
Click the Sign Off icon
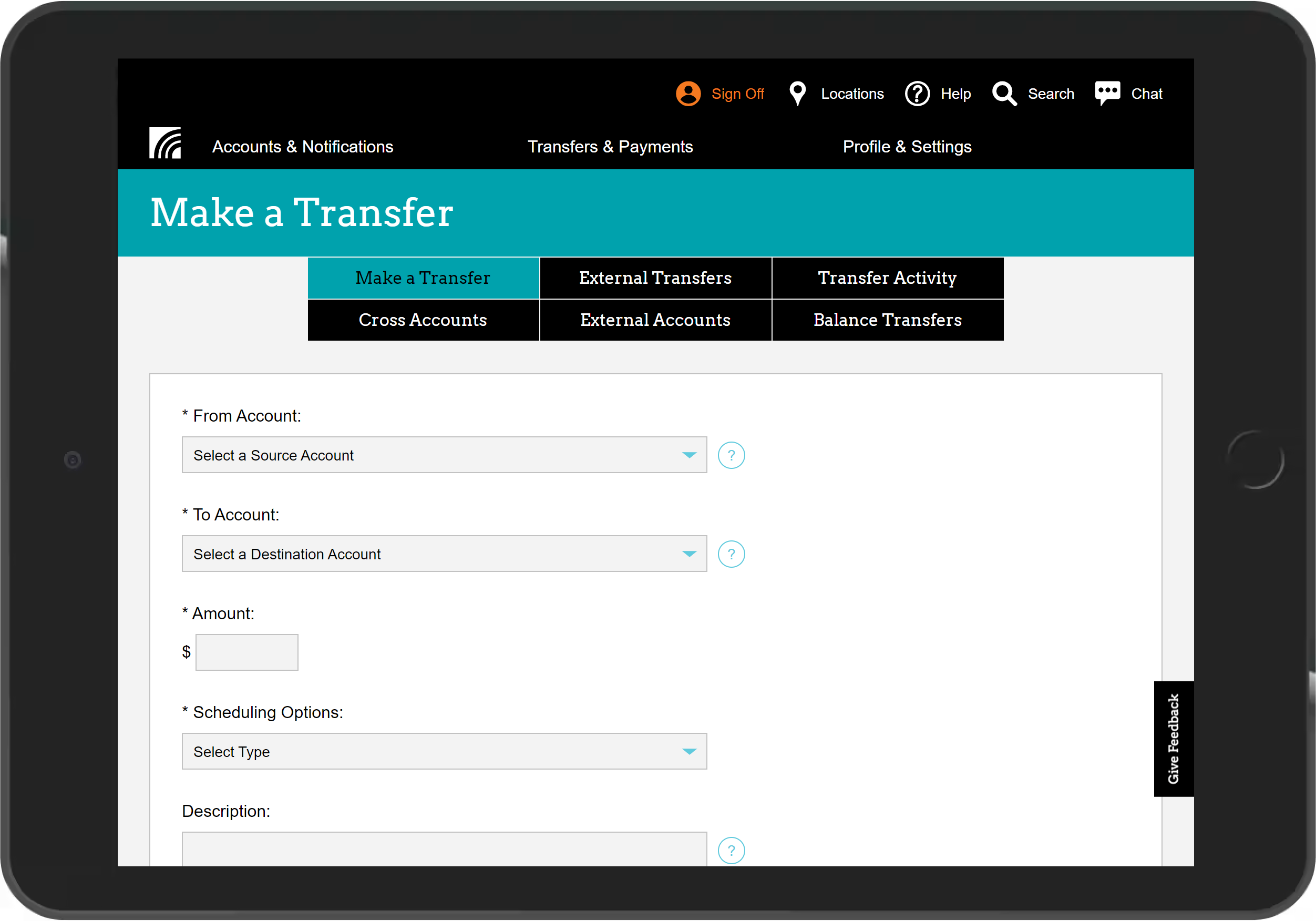[x=690, y=93]
